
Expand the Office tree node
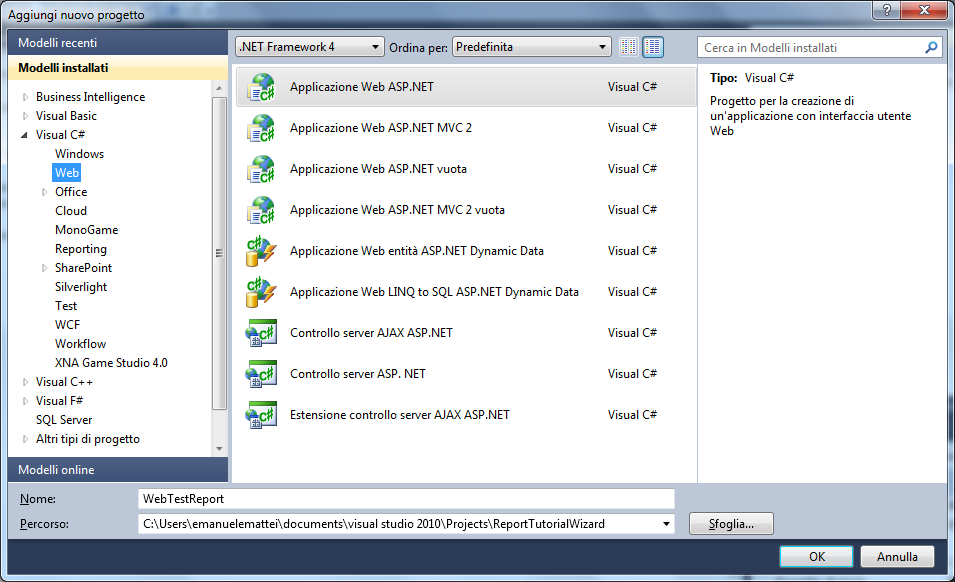44,192
